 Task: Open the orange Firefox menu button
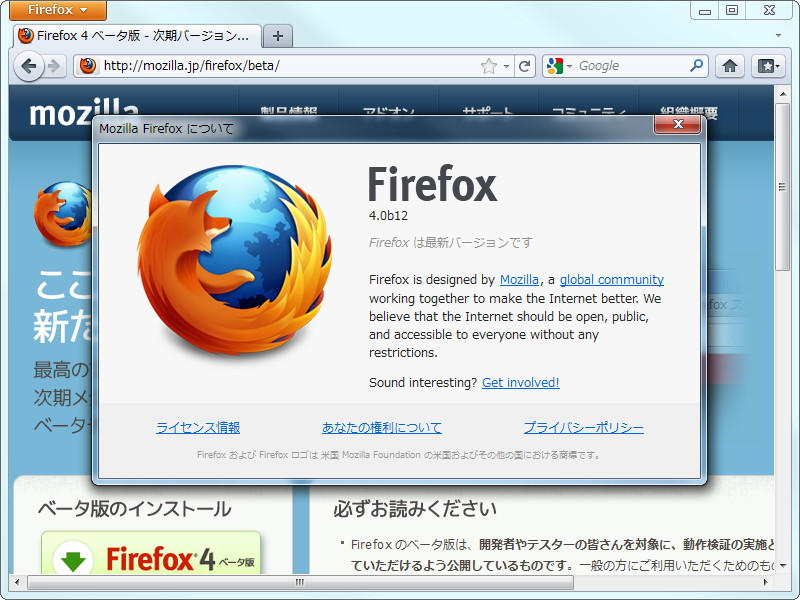pyautogui.click(x=56, y=10)
